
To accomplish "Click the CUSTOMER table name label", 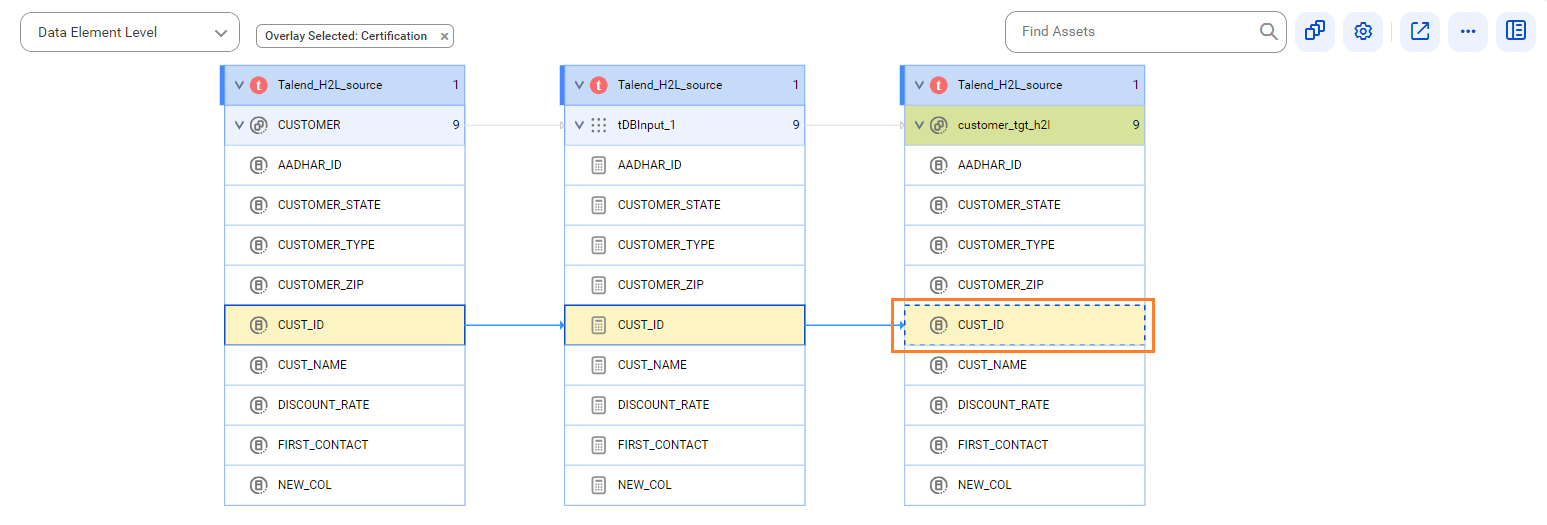I will (x=309, y=125).
